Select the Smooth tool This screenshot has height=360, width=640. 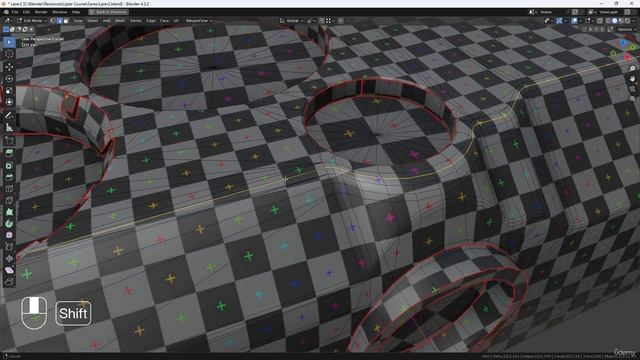point(9,235)
